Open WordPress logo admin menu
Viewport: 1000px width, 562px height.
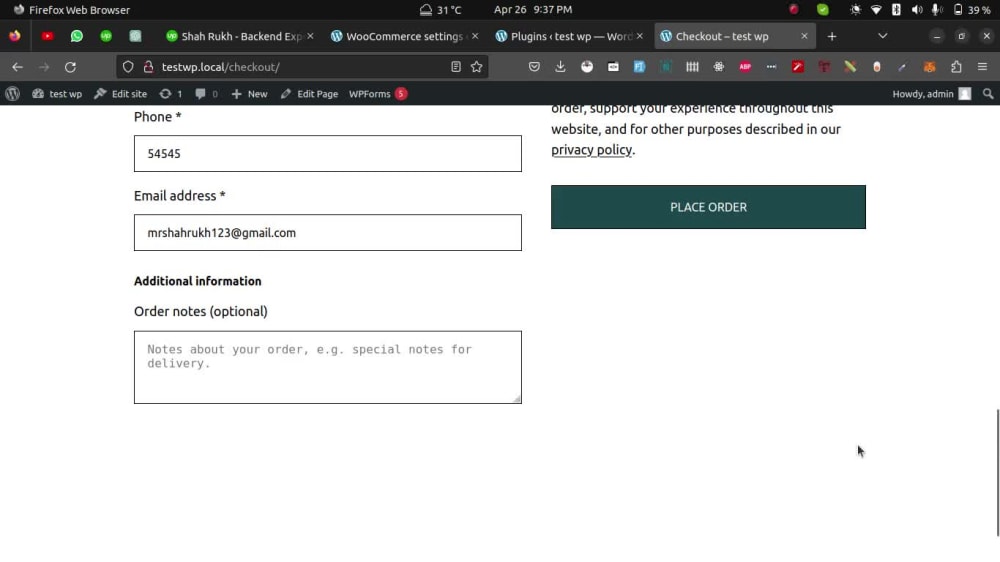click(13, 94)
